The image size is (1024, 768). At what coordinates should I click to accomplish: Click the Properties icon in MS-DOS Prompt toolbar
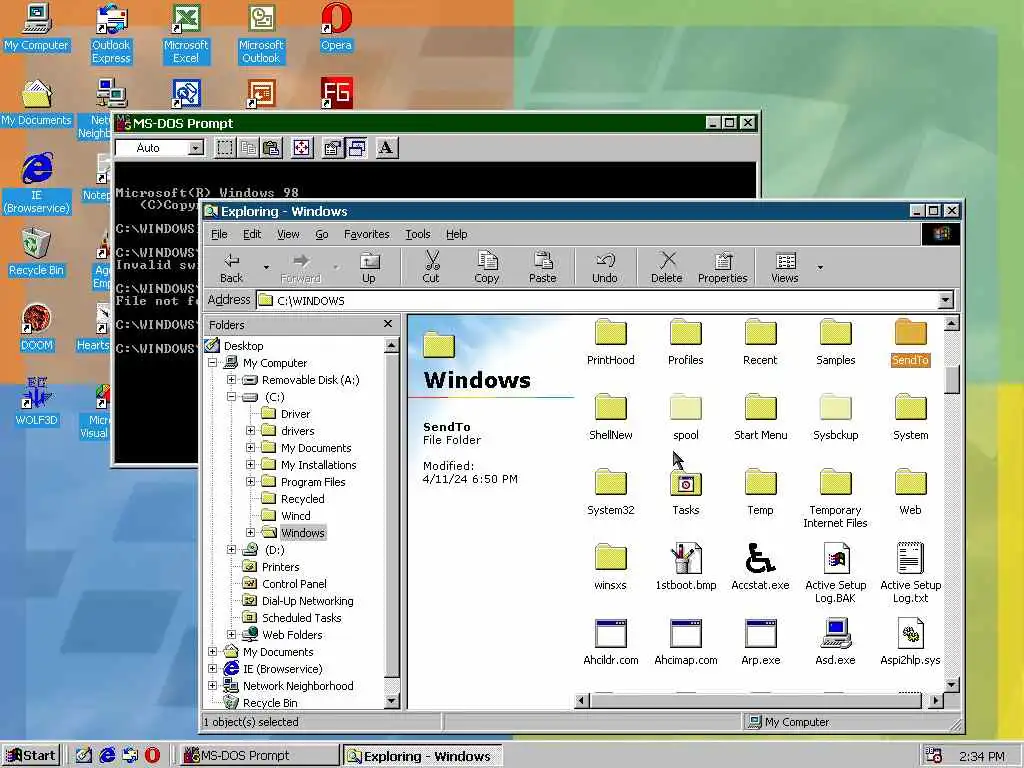(332, 148)
